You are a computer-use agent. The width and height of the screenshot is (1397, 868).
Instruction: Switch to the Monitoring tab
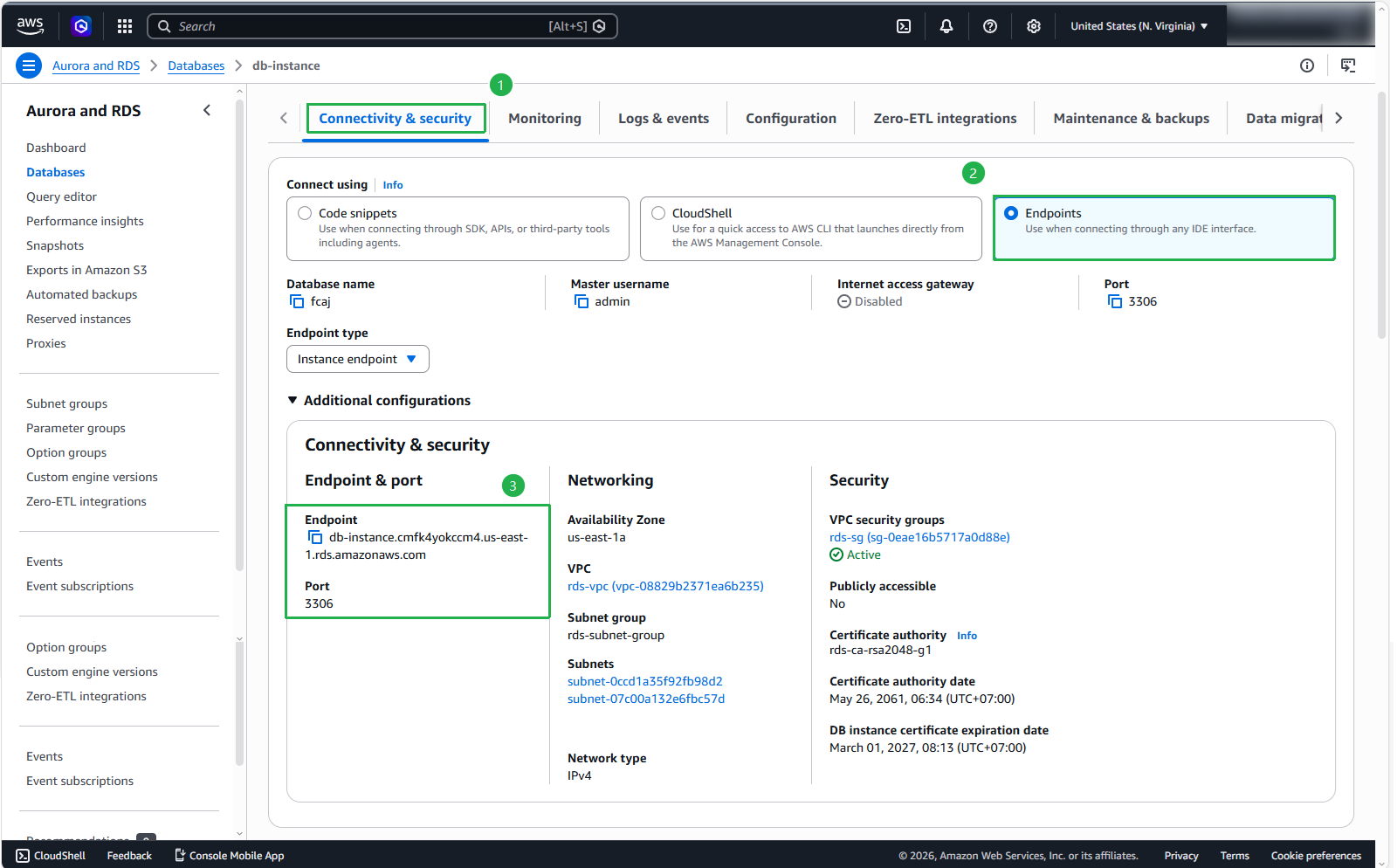tap(545, 119)
